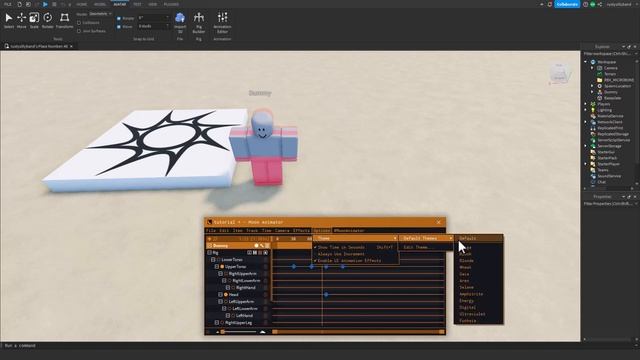Open the Mode Geometric dropdown
Image resolution: width=640 pixels, height=360 pixels.
pos(100,14)
